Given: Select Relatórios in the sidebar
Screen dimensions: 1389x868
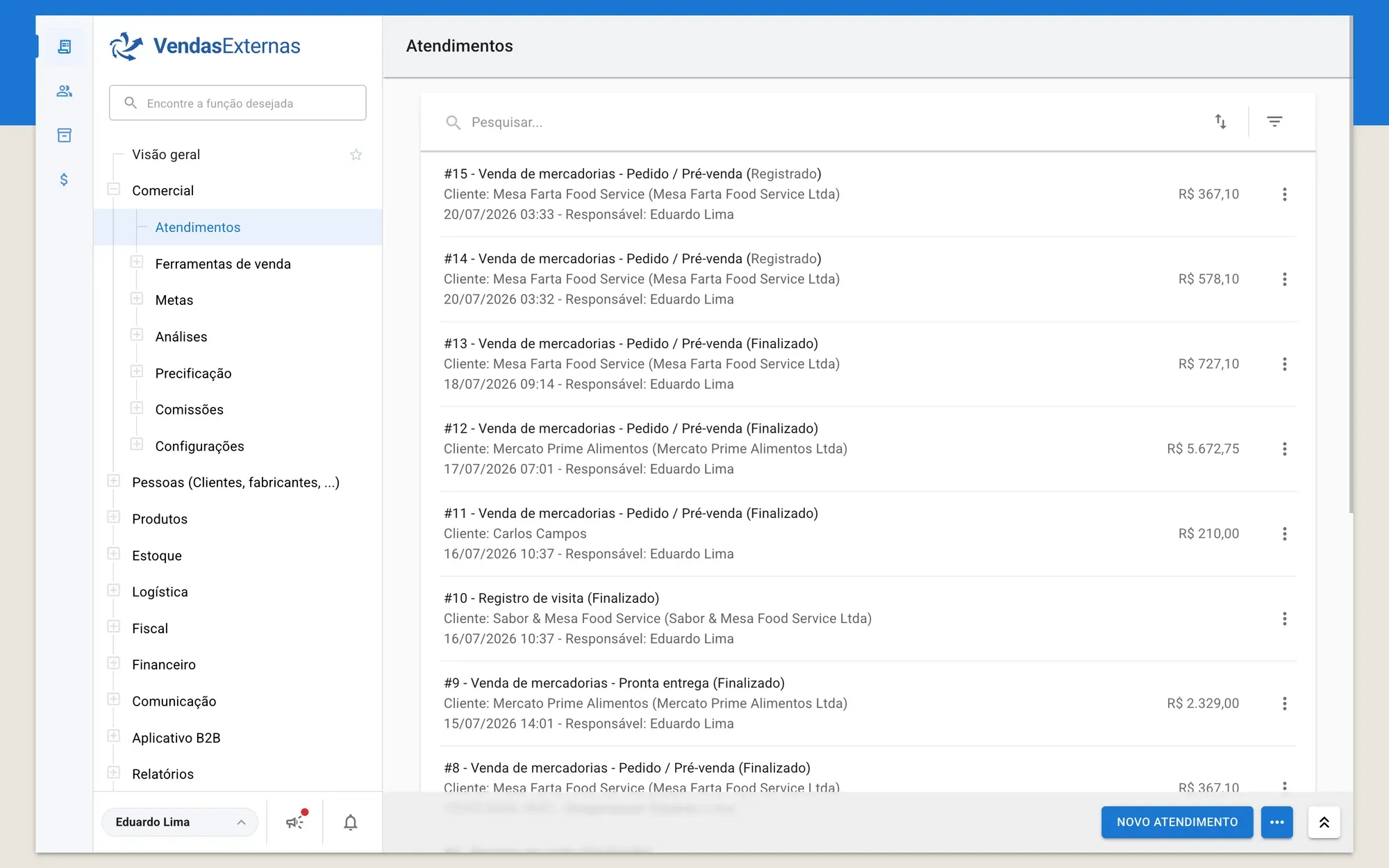Looking at the screenshot, I should 163,774.
